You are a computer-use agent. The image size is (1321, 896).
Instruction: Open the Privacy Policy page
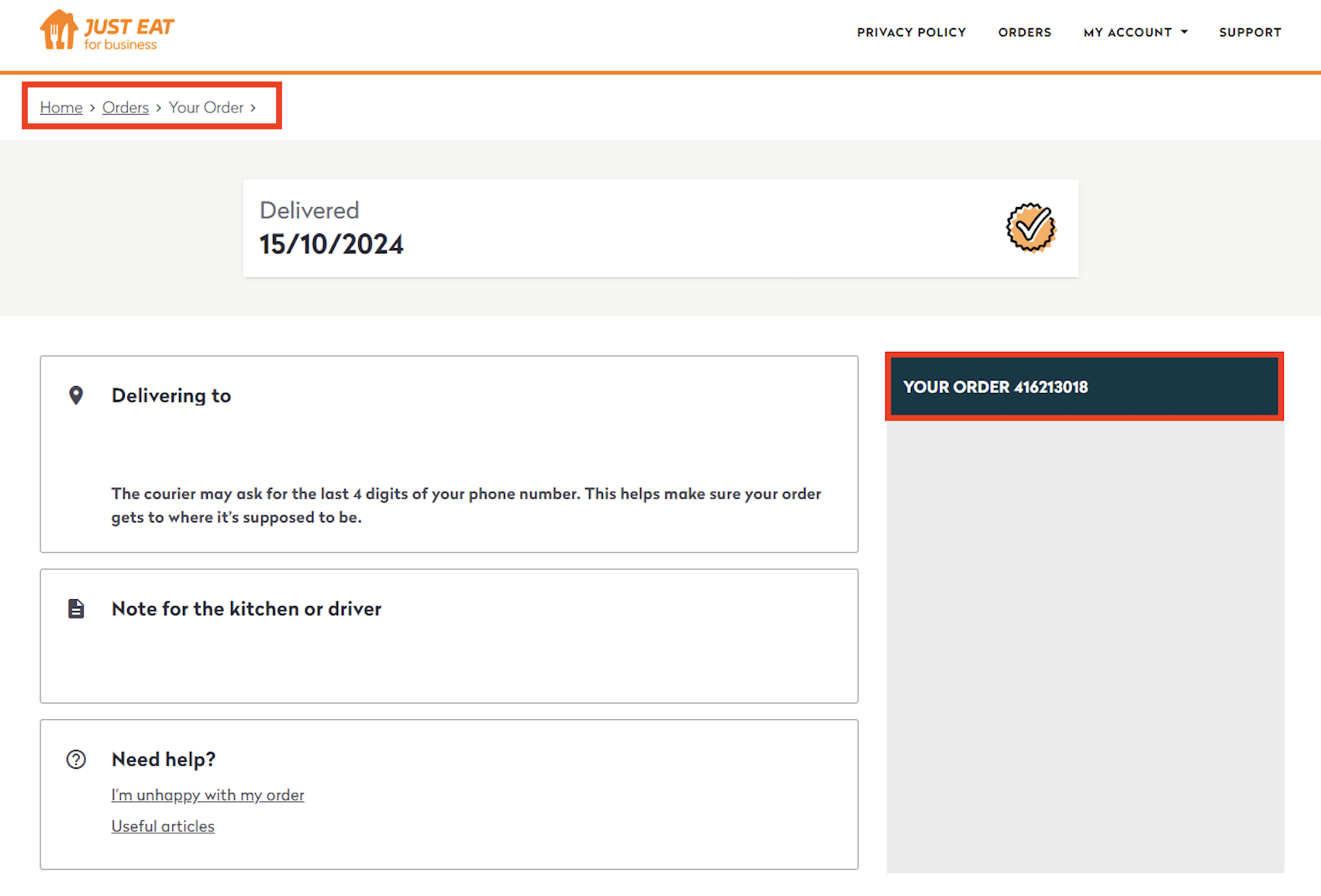911,33
